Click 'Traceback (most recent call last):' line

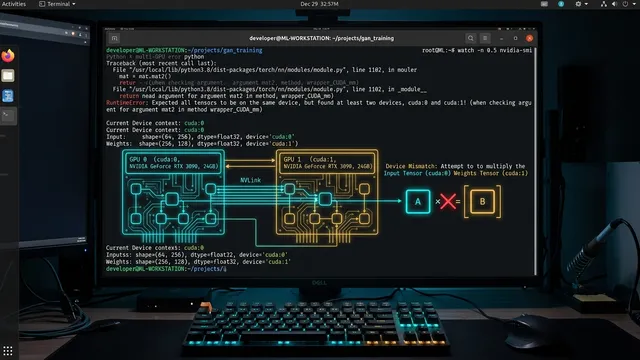(x=161, y=63)
